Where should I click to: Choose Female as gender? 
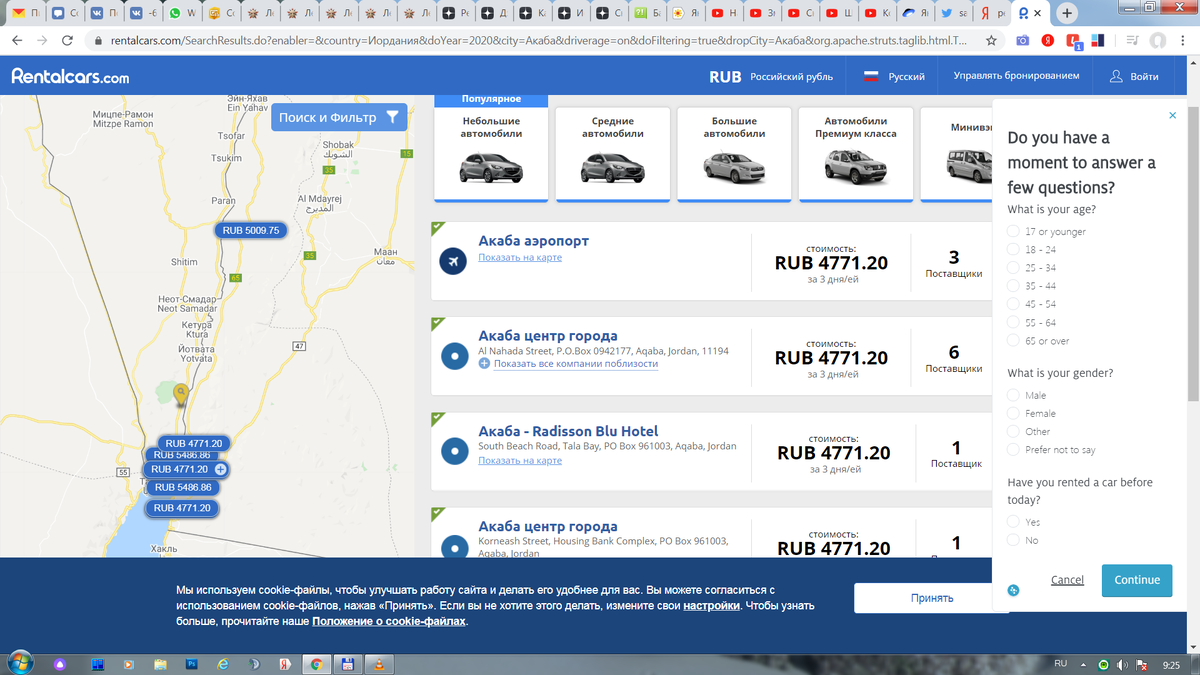click(1013, 413)
